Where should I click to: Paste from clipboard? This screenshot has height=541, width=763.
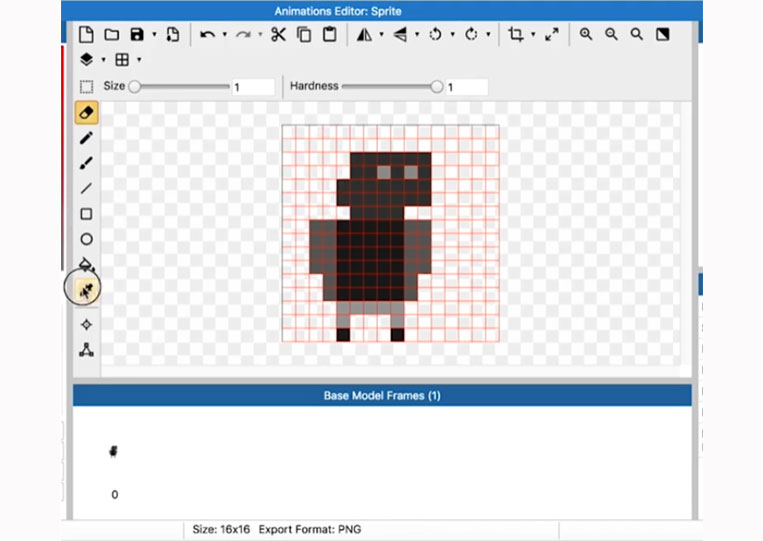[x=329, y=35]
